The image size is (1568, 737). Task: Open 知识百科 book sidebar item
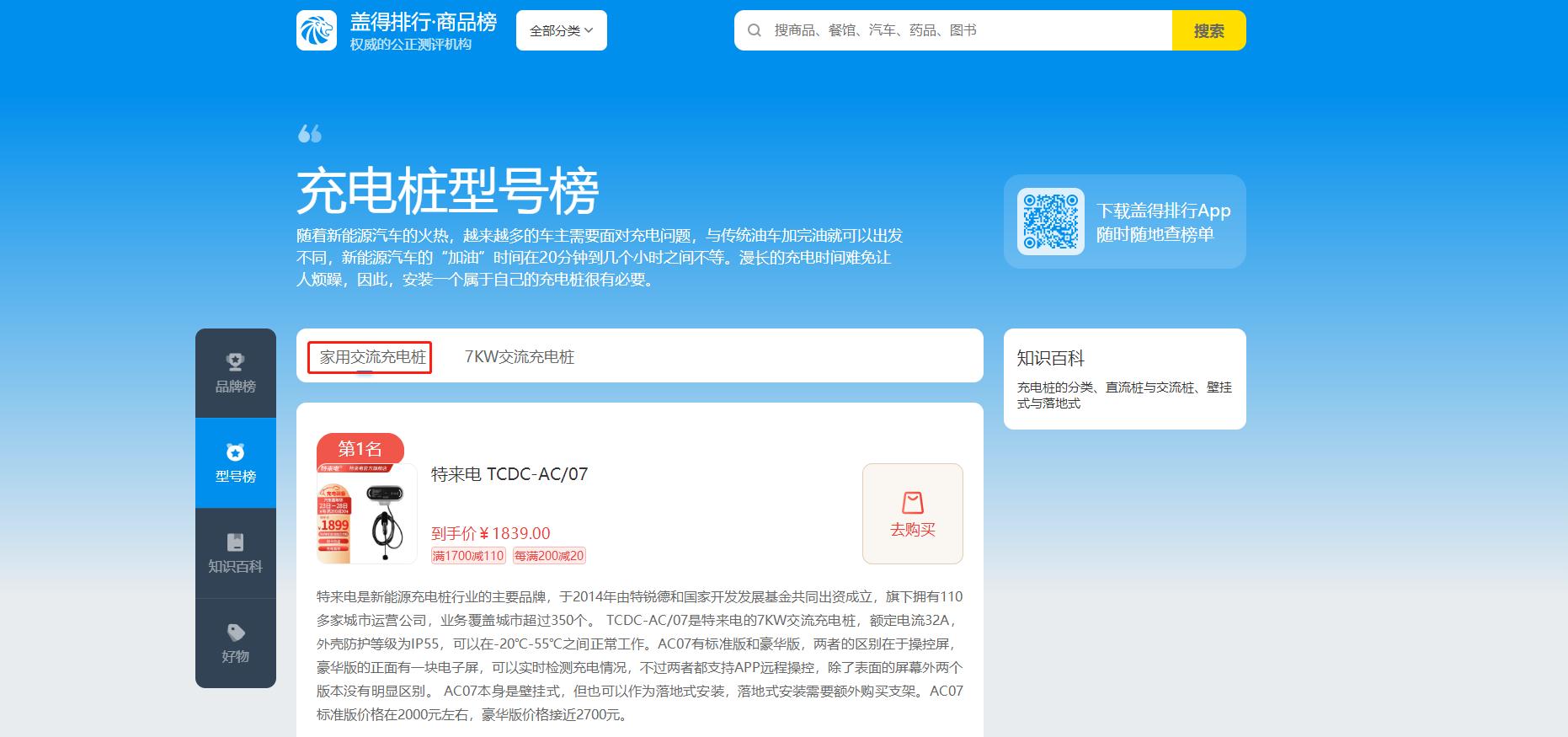coord(236,553)
